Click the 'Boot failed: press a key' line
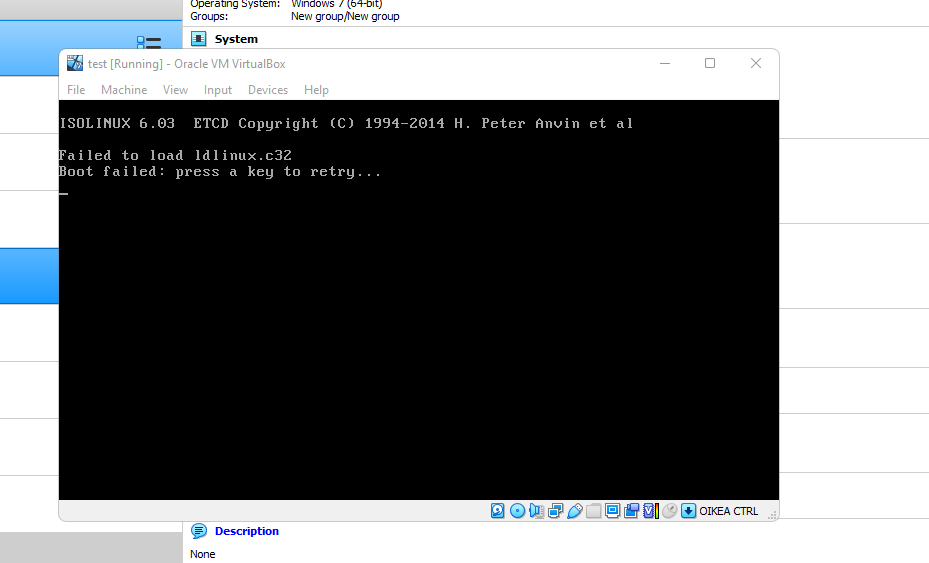 pyautogui.click(x=220, y=172)
